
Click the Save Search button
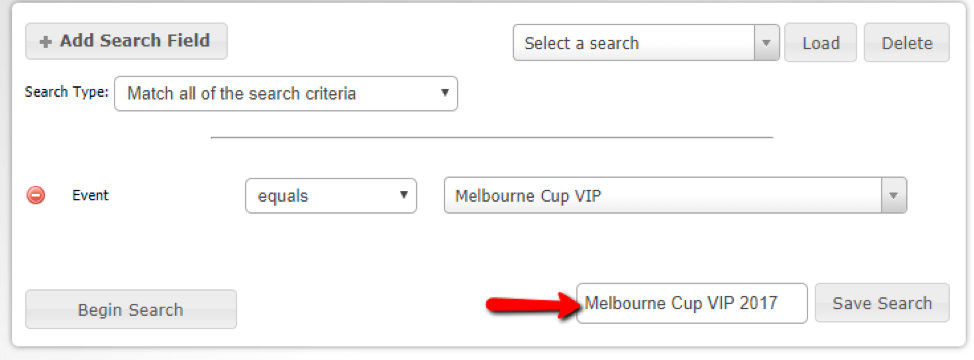(882, 303)
